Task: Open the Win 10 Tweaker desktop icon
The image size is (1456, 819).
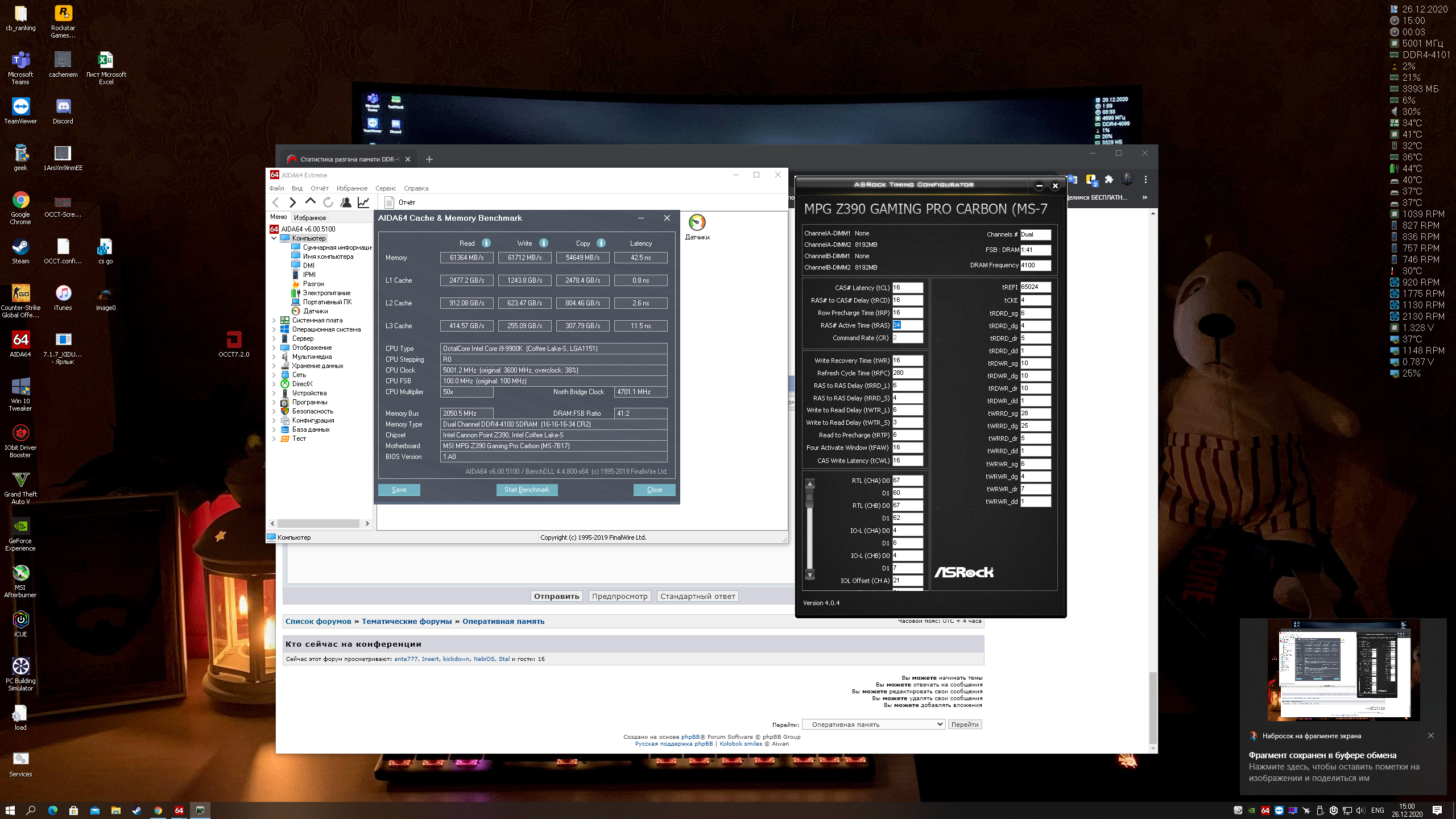Action: (x=20, y=395)
